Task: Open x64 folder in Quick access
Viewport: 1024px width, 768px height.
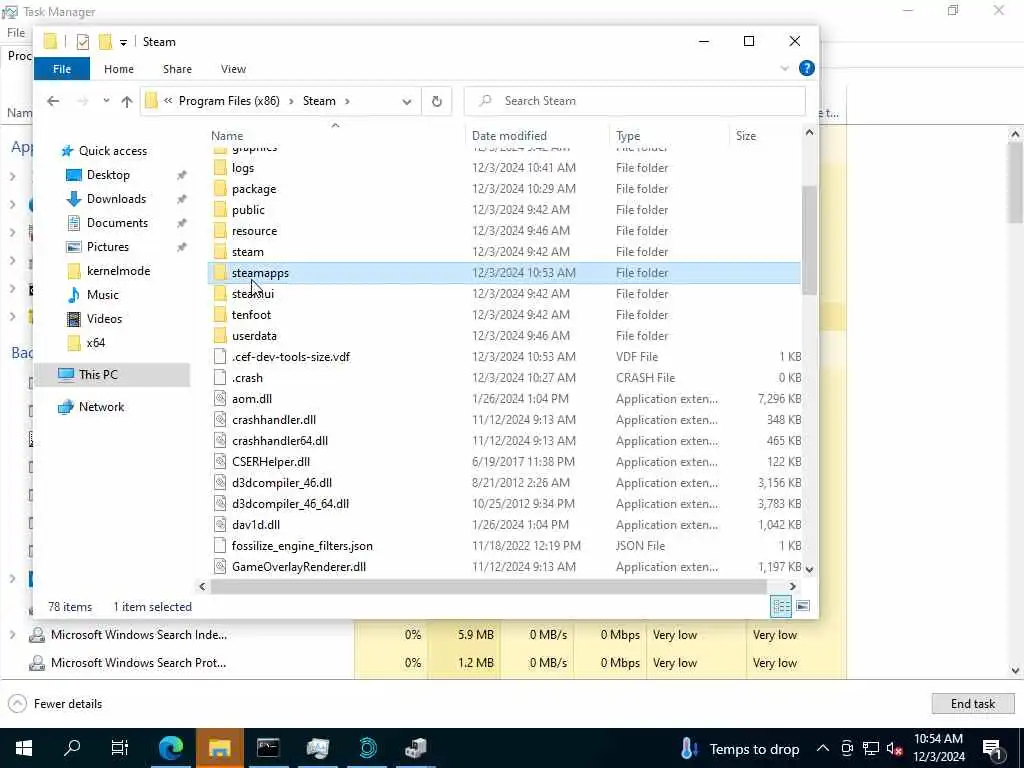Action: (95, 343)
